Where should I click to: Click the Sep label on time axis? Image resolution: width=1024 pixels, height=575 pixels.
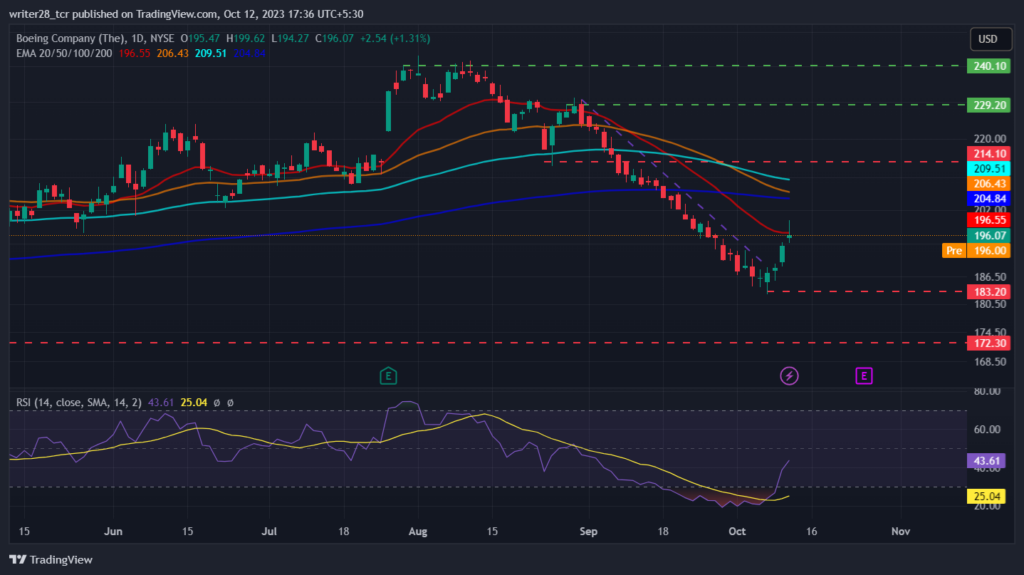tap(588, 531)
